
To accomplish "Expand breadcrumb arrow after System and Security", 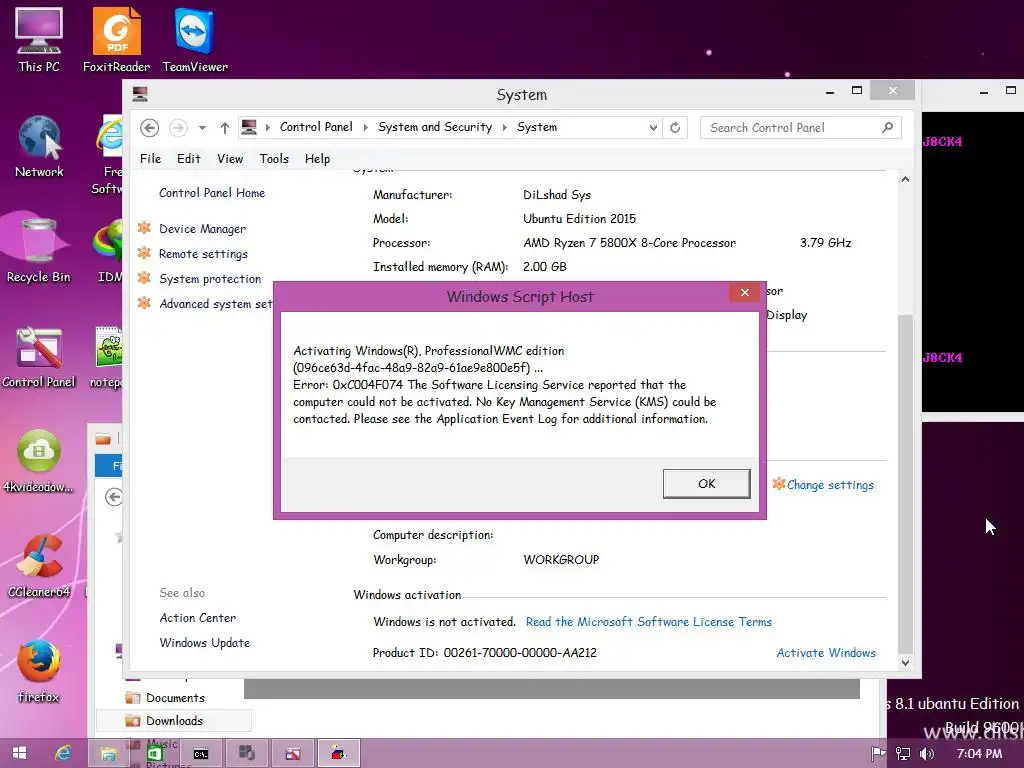I will click(x=505, y=127).
